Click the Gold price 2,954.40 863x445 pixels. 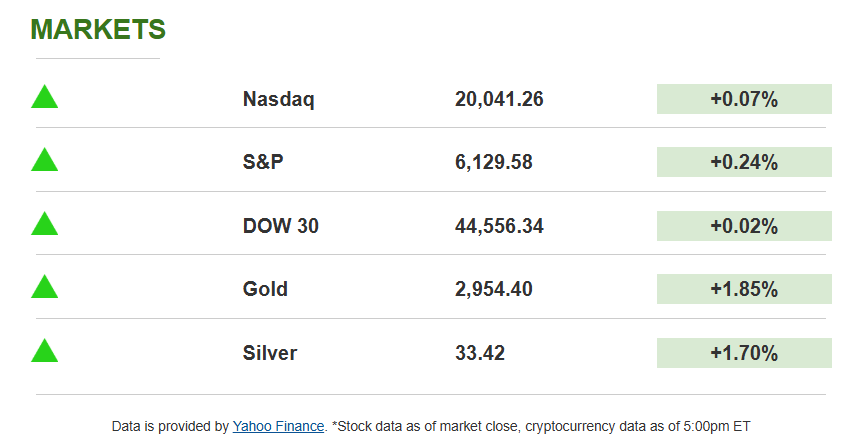(x=493, y=289)
